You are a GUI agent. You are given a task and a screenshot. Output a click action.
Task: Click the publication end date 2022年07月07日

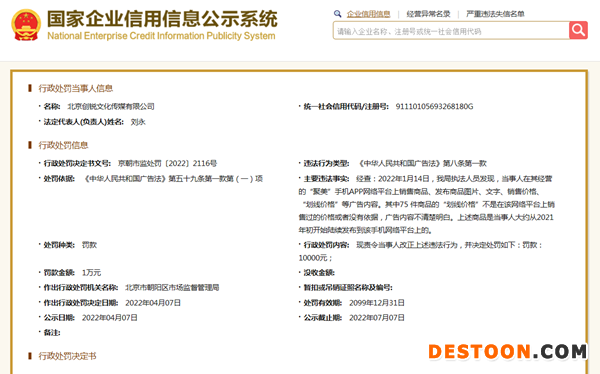[377, 318]
